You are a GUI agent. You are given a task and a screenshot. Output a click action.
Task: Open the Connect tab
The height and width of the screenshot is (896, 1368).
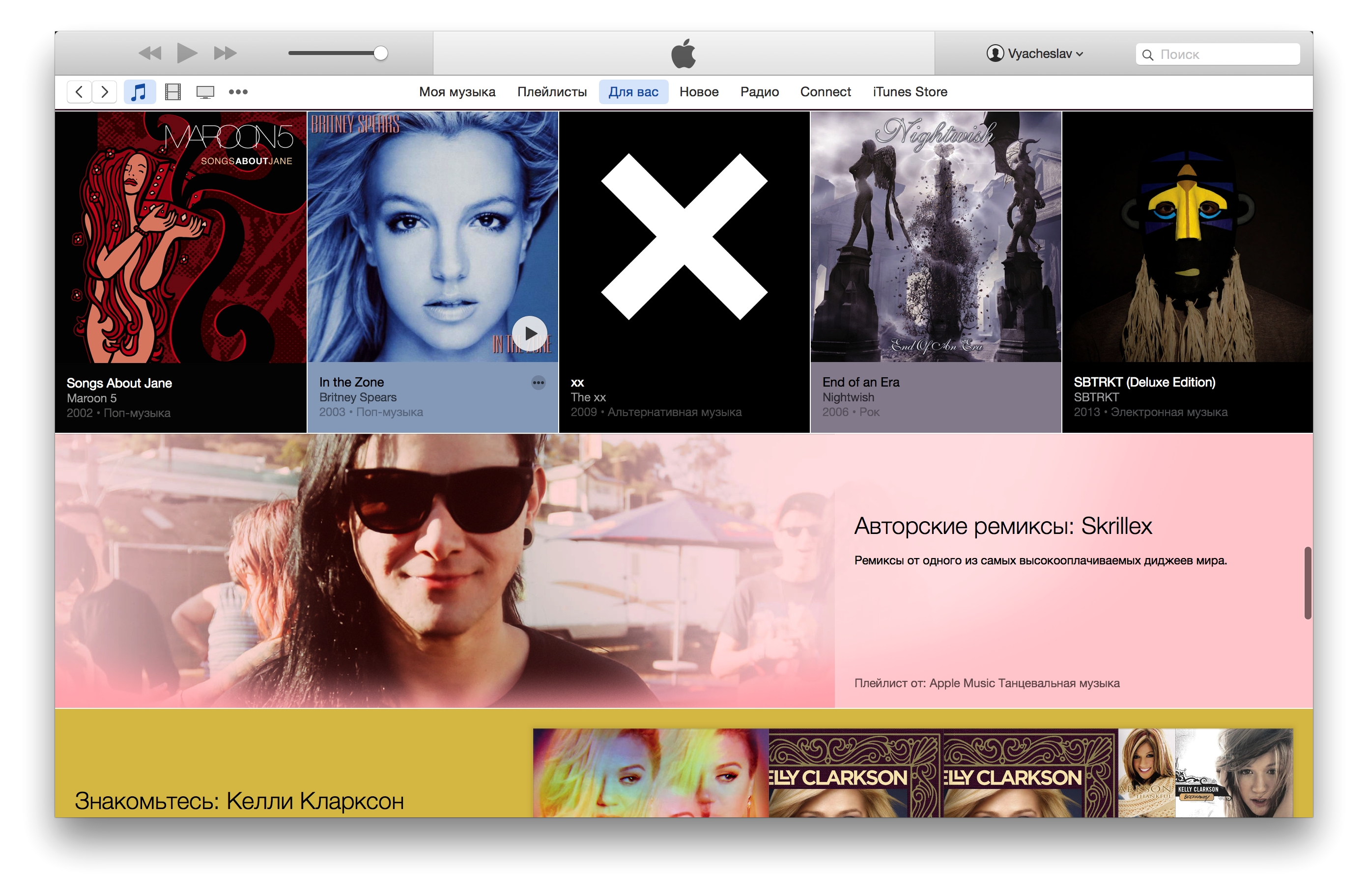[825, 92]
